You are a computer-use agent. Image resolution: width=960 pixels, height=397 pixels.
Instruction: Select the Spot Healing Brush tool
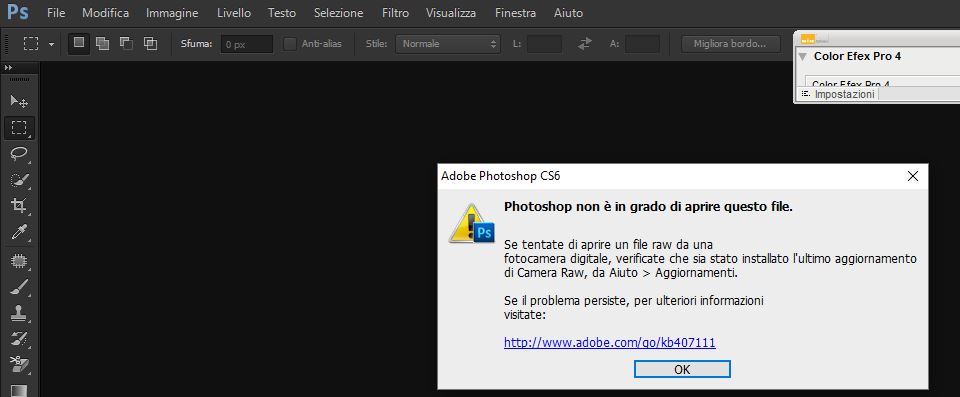19,262
